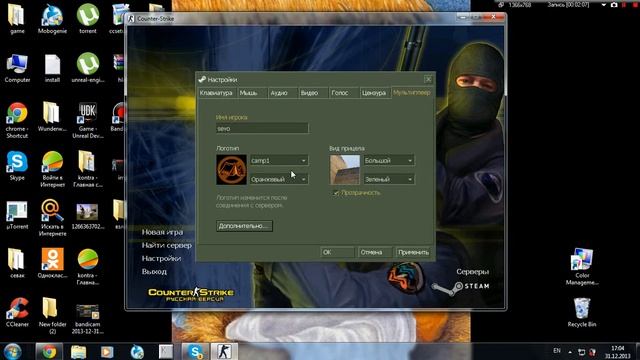Expand the Зеленый crosshair color dropdown

pos(389,179)
